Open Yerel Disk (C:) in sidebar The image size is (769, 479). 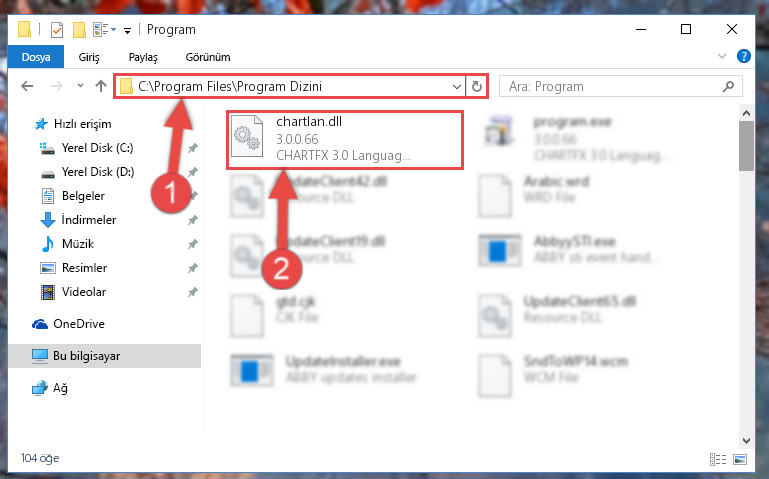tap(97, 148)
